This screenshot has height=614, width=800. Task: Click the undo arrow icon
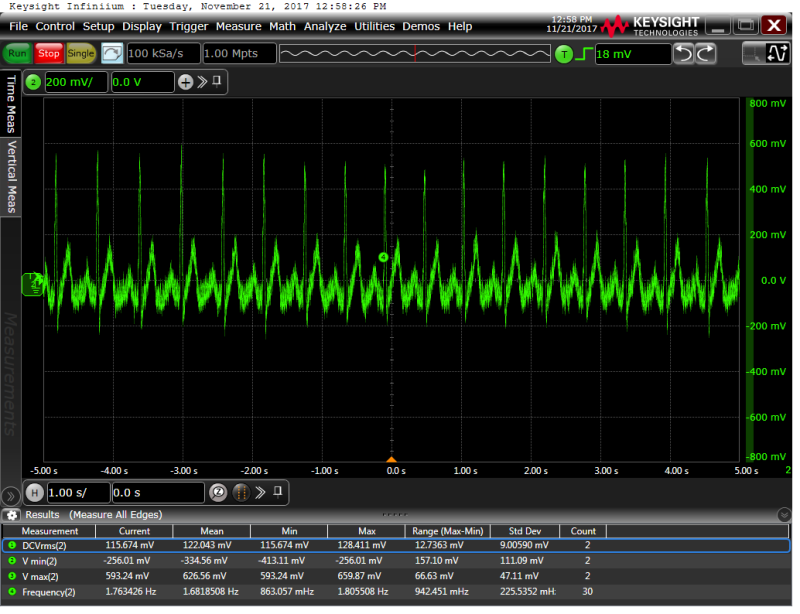(683, 54)
